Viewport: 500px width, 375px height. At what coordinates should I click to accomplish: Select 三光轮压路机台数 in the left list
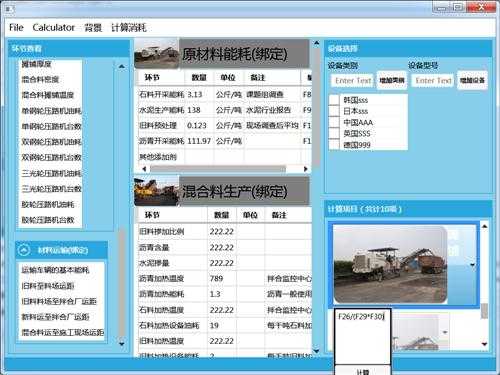coord(50,189)
